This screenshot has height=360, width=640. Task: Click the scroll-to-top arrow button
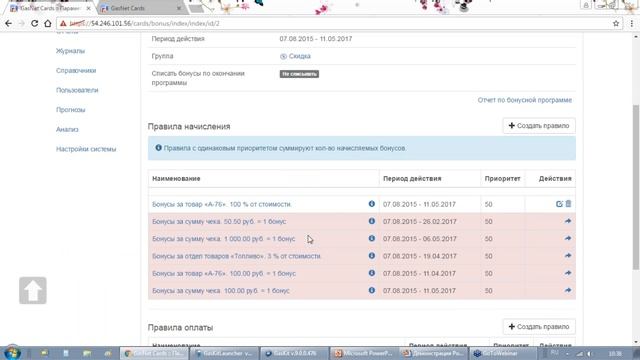(x=33, y=291)
